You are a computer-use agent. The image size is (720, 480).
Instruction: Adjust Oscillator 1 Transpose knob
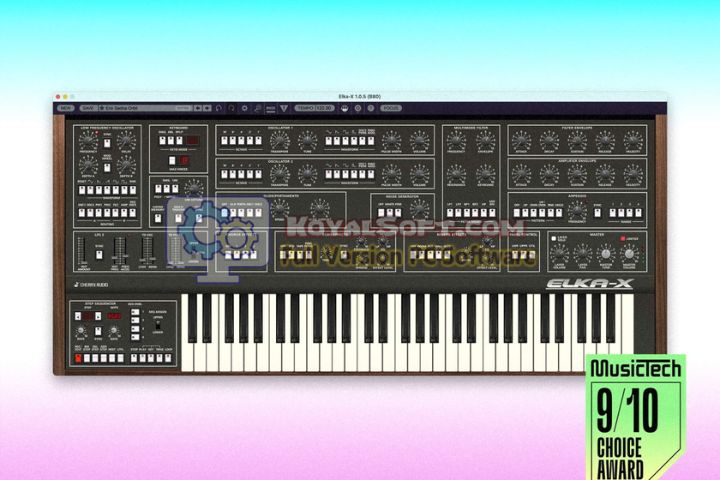(279, 140)
